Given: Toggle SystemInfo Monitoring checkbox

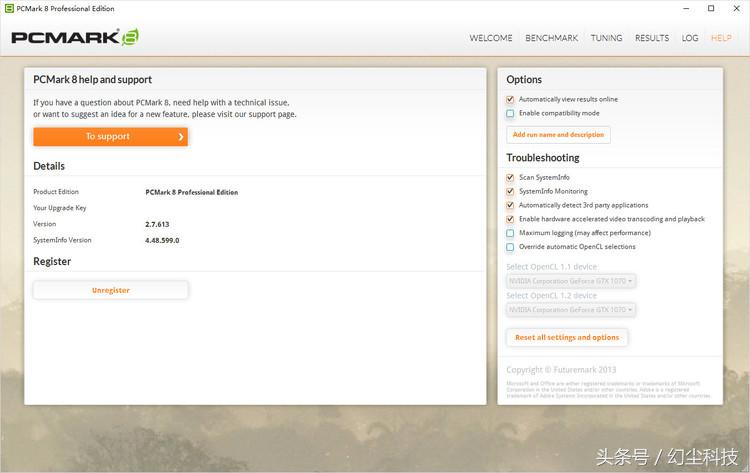Looking at the screenshot, I should pyautogui.click(x=510, y=191).
